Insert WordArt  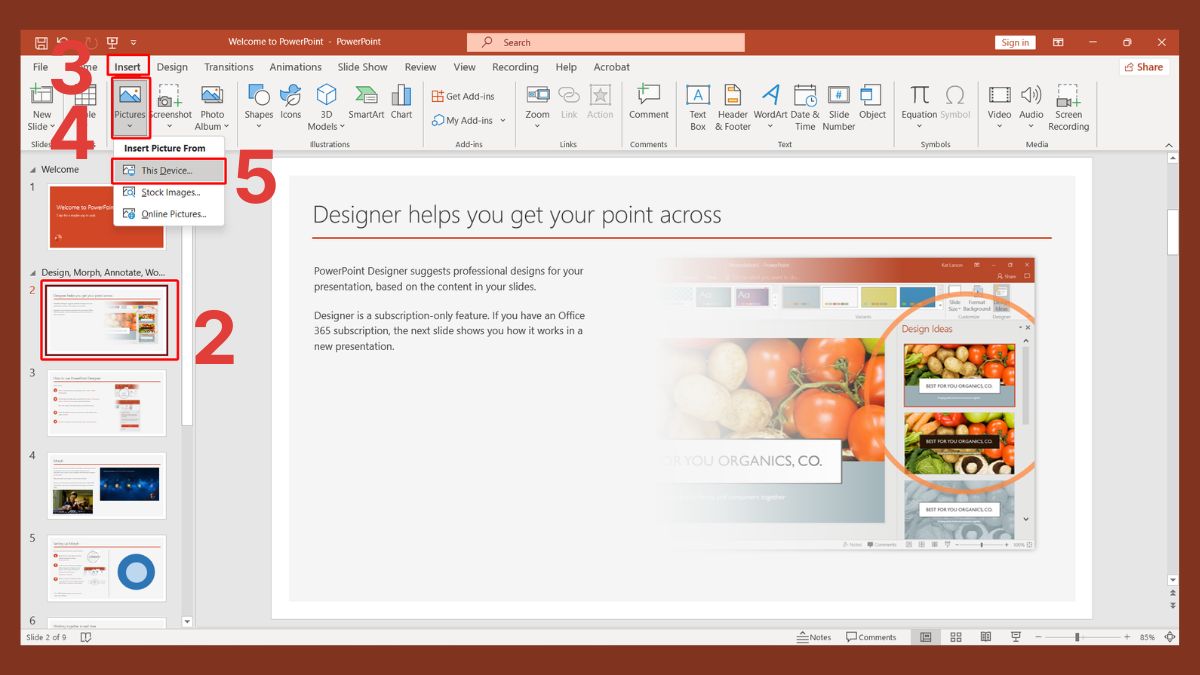coord(769,100)
